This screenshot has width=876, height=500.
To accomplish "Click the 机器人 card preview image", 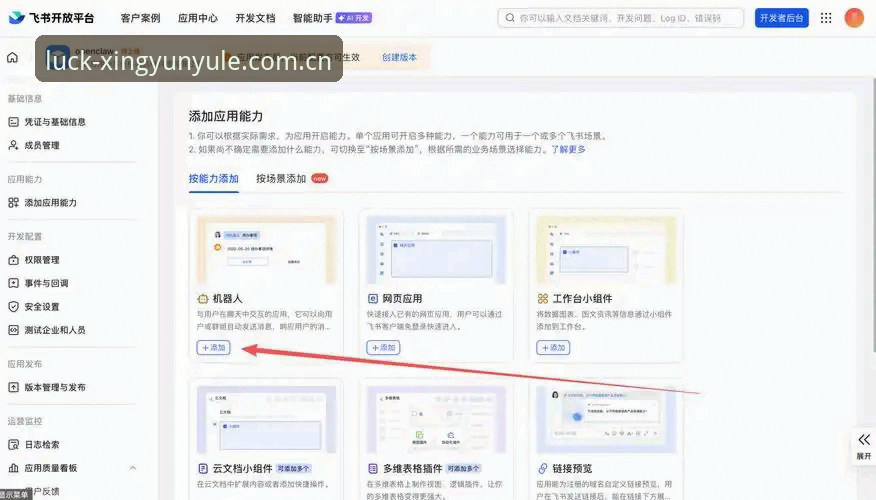I will (266, 250).
